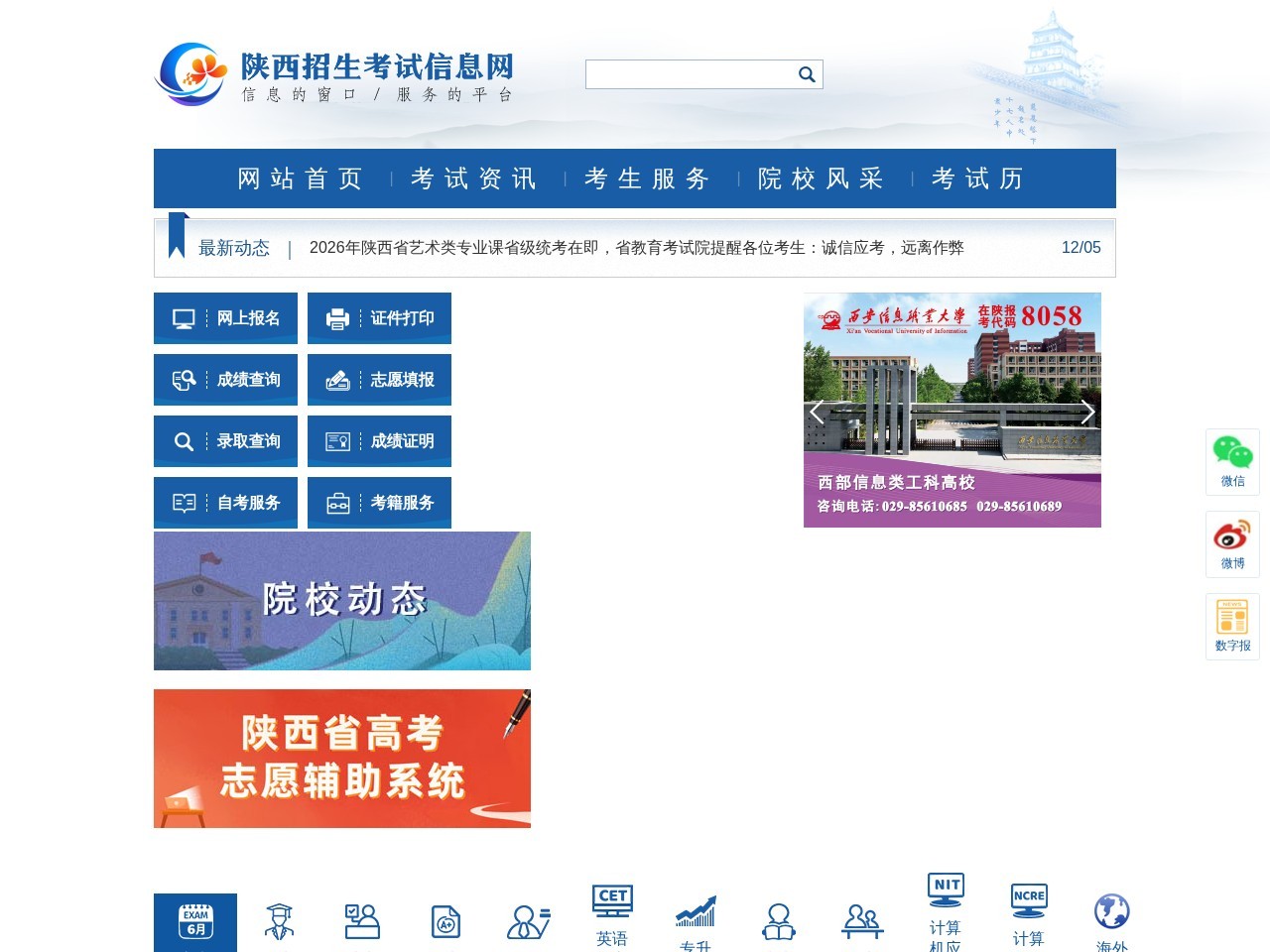
Task: Click the carousel next arrow
Action: click(x=1087, y=411)
